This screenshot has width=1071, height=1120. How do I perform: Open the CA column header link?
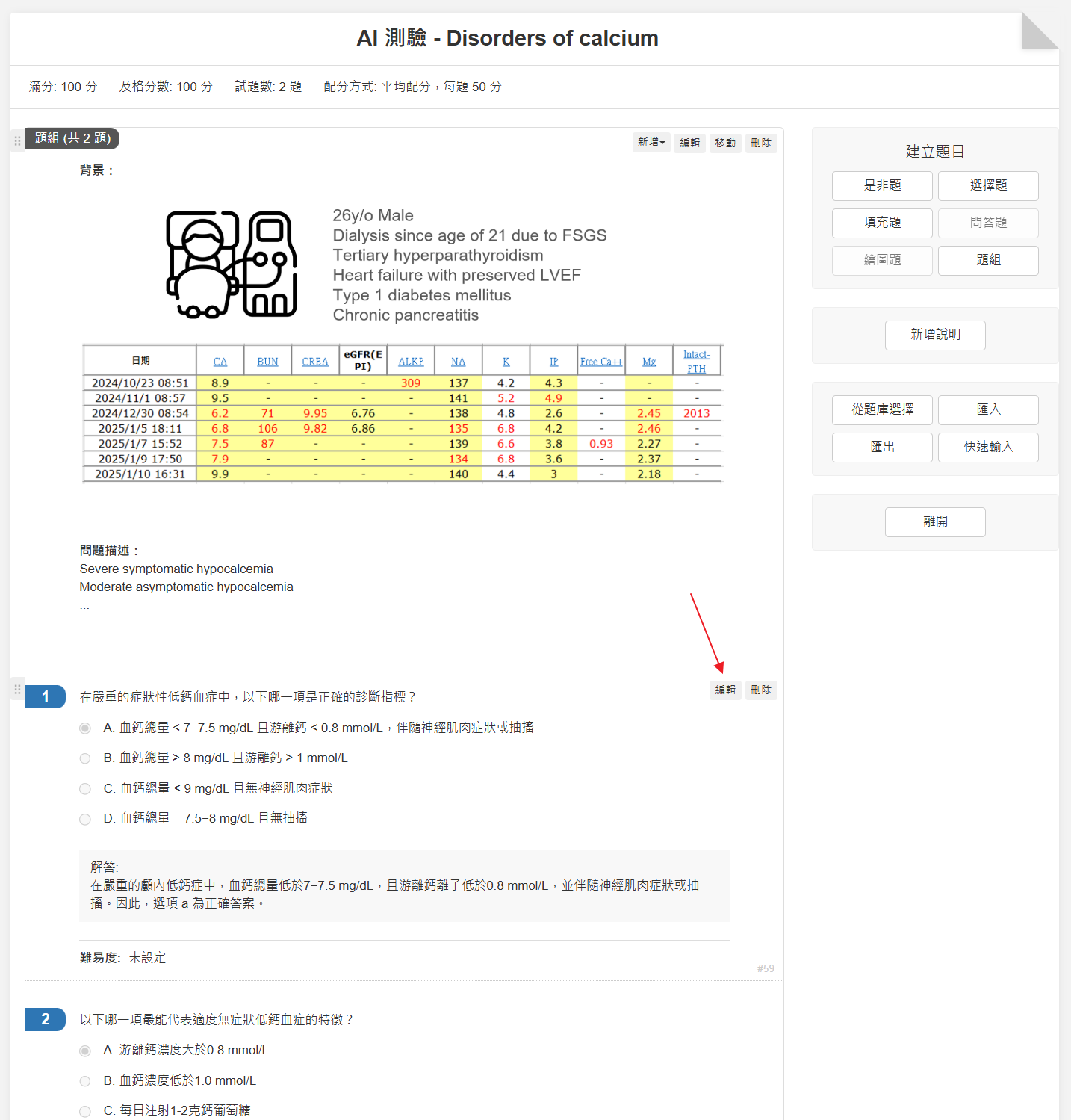point(220,362)
